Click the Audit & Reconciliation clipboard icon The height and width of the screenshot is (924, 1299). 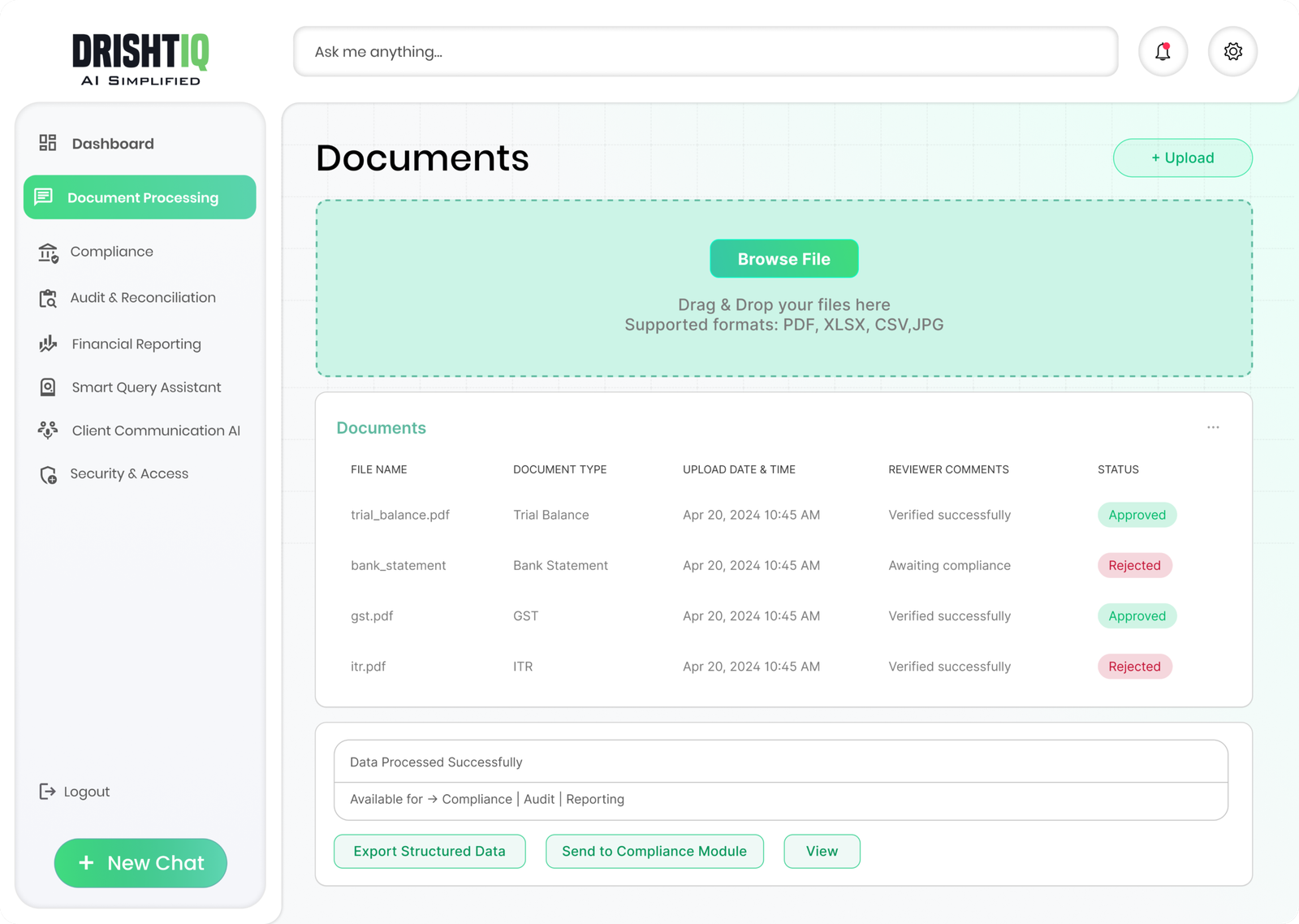48,298
